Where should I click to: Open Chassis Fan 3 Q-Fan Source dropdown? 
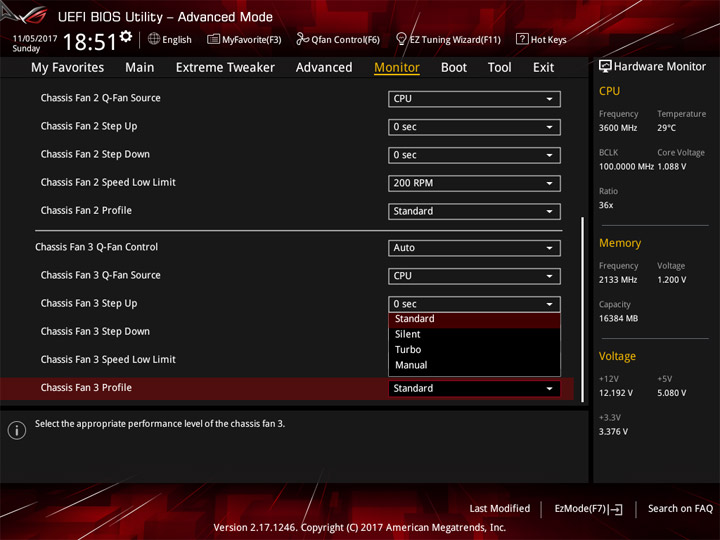point(474,276)
